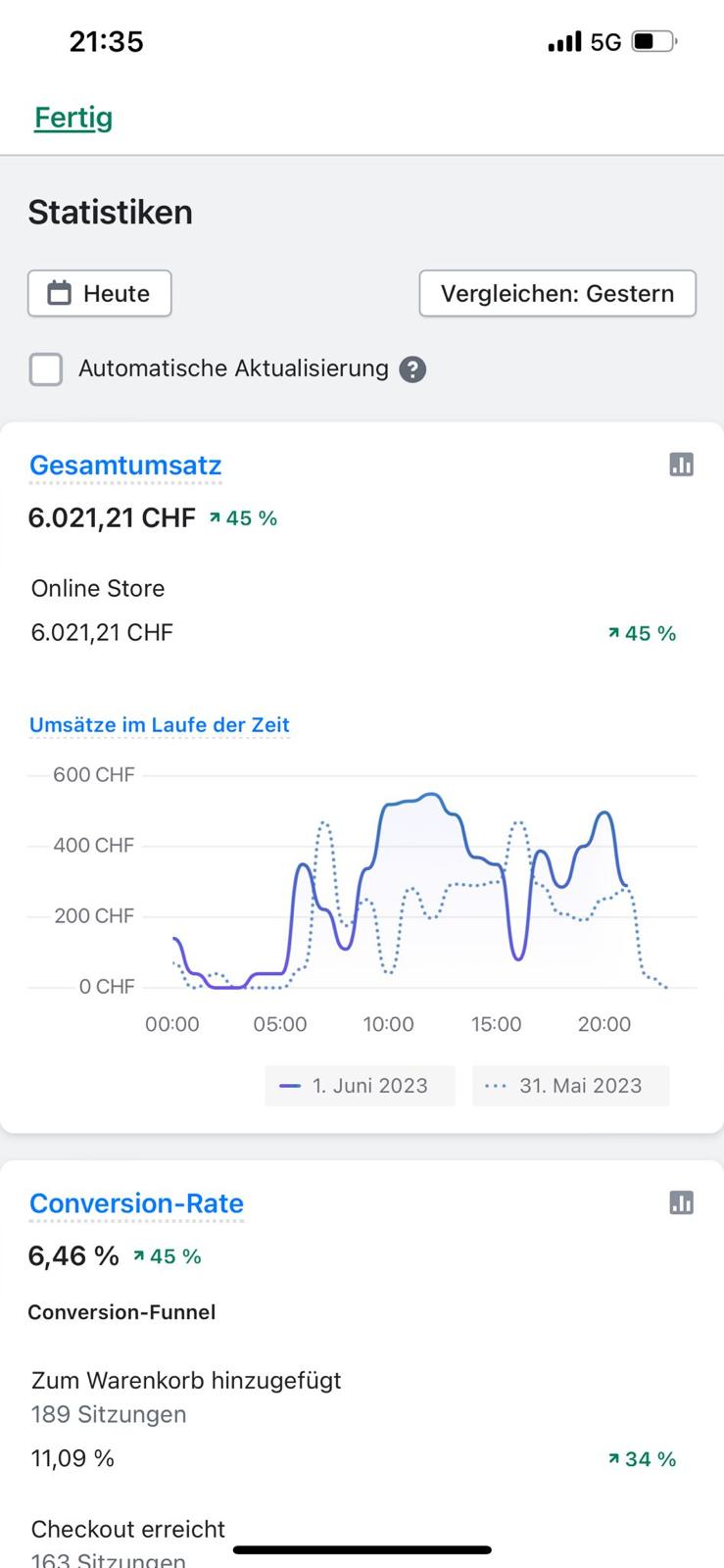Tap help icon beside Automatische Aktualisierung
Screen dimensions: 724x1568
tap(413, 369)
